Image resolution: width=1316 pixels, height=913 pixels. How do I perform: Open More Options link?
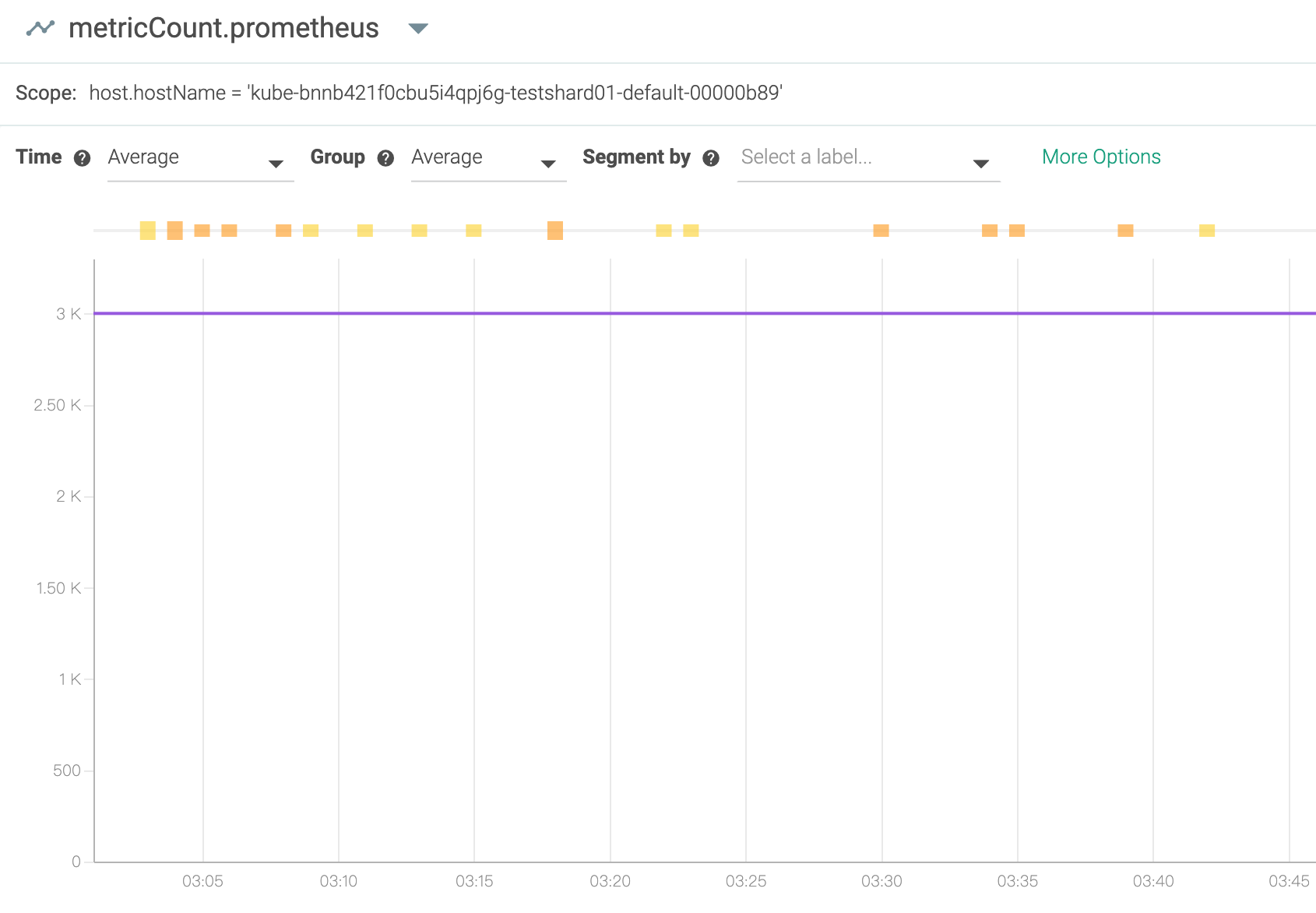click(x=1101, y=157)
